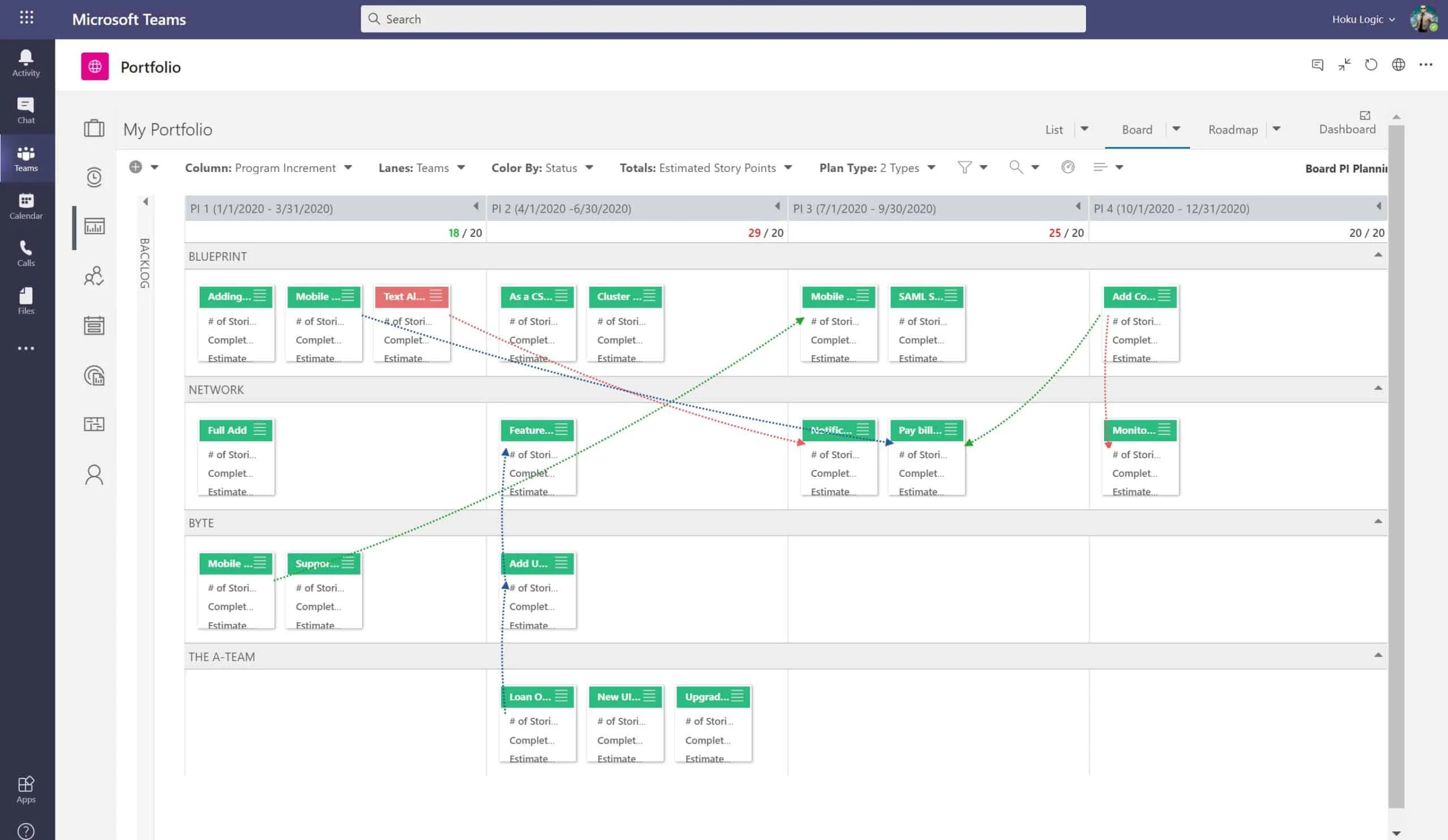Refresh the Portfolio app using the reload icon
Image resolution: width=1448 pixels, height=840 pixels.
pyautogui.click(x=1371, y=65)
